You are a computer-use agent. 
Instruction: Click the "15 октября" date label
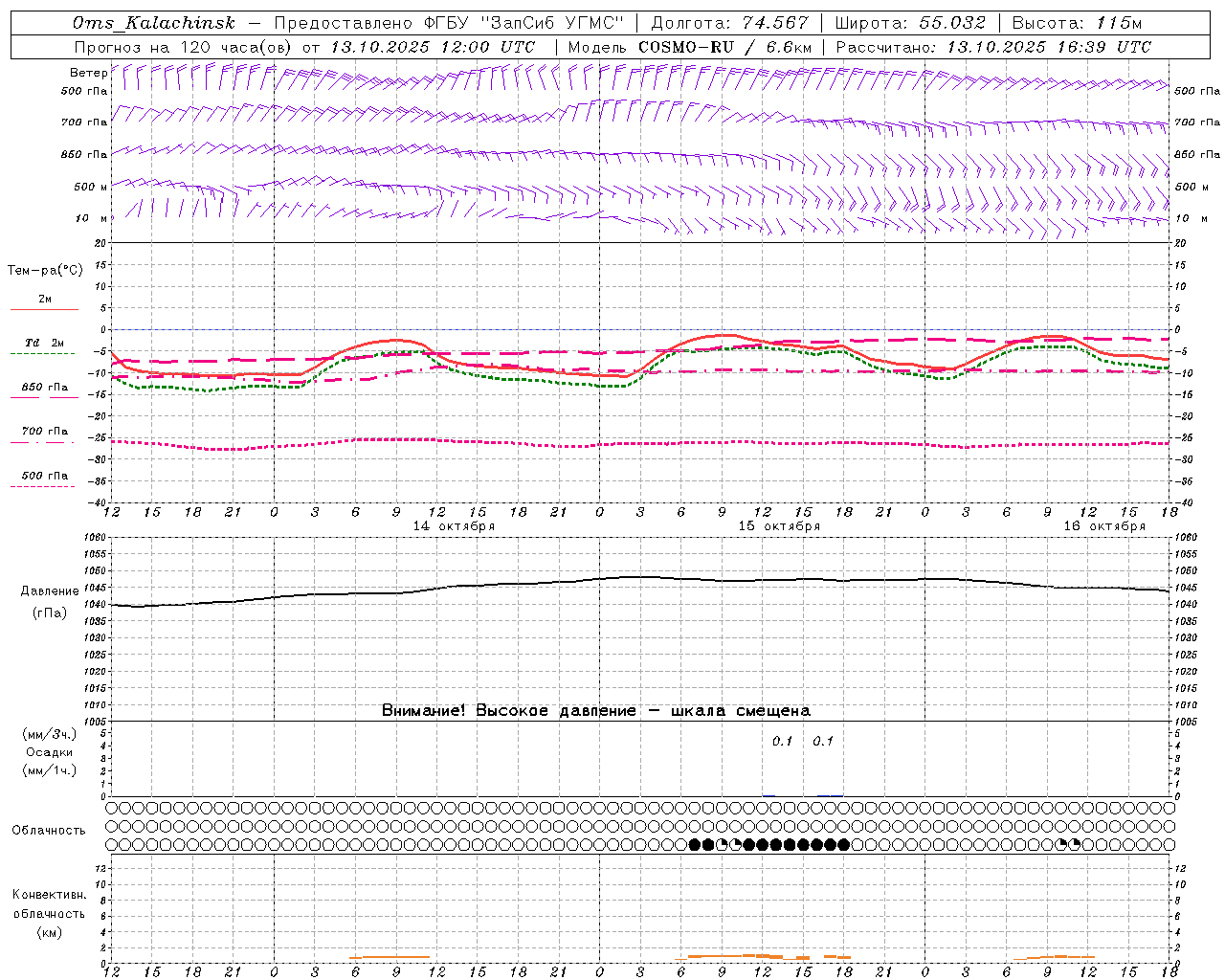tap(779, 525)
